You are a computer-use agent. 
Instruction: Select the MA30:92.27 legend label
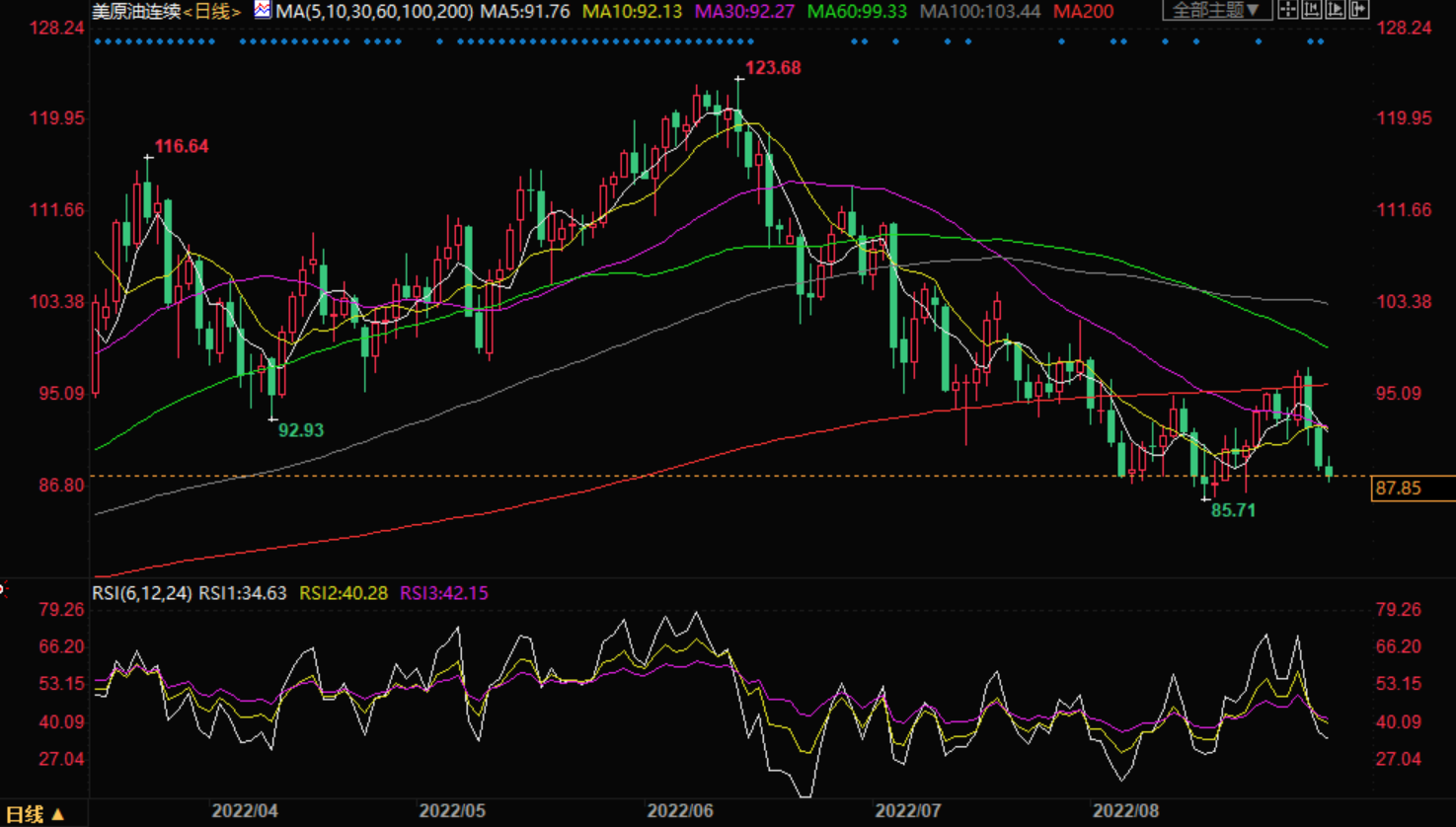click(x=744, y=12)
